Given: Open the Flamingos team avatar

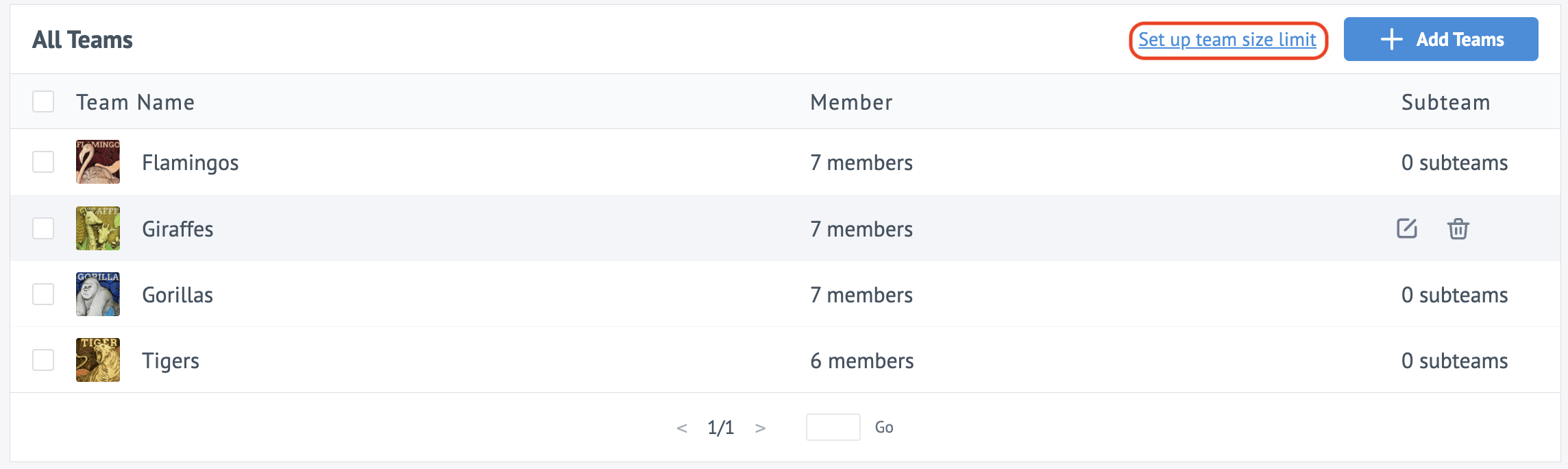Looking at the screenshot, I should pos(98,162).
